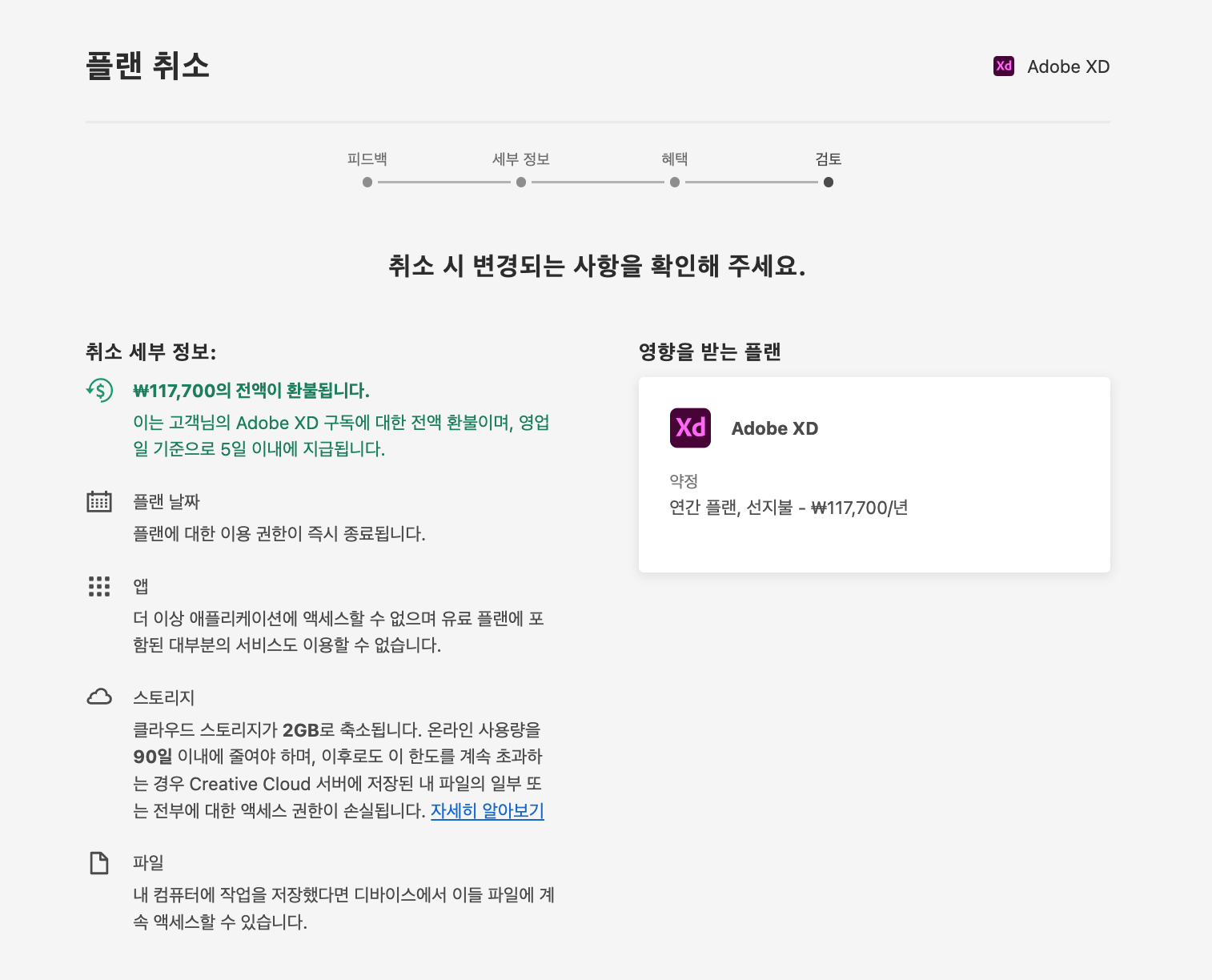Click the 취소 세부 정보: heading
This screenshot has height=980, width=1212.
tap(151, 351)
